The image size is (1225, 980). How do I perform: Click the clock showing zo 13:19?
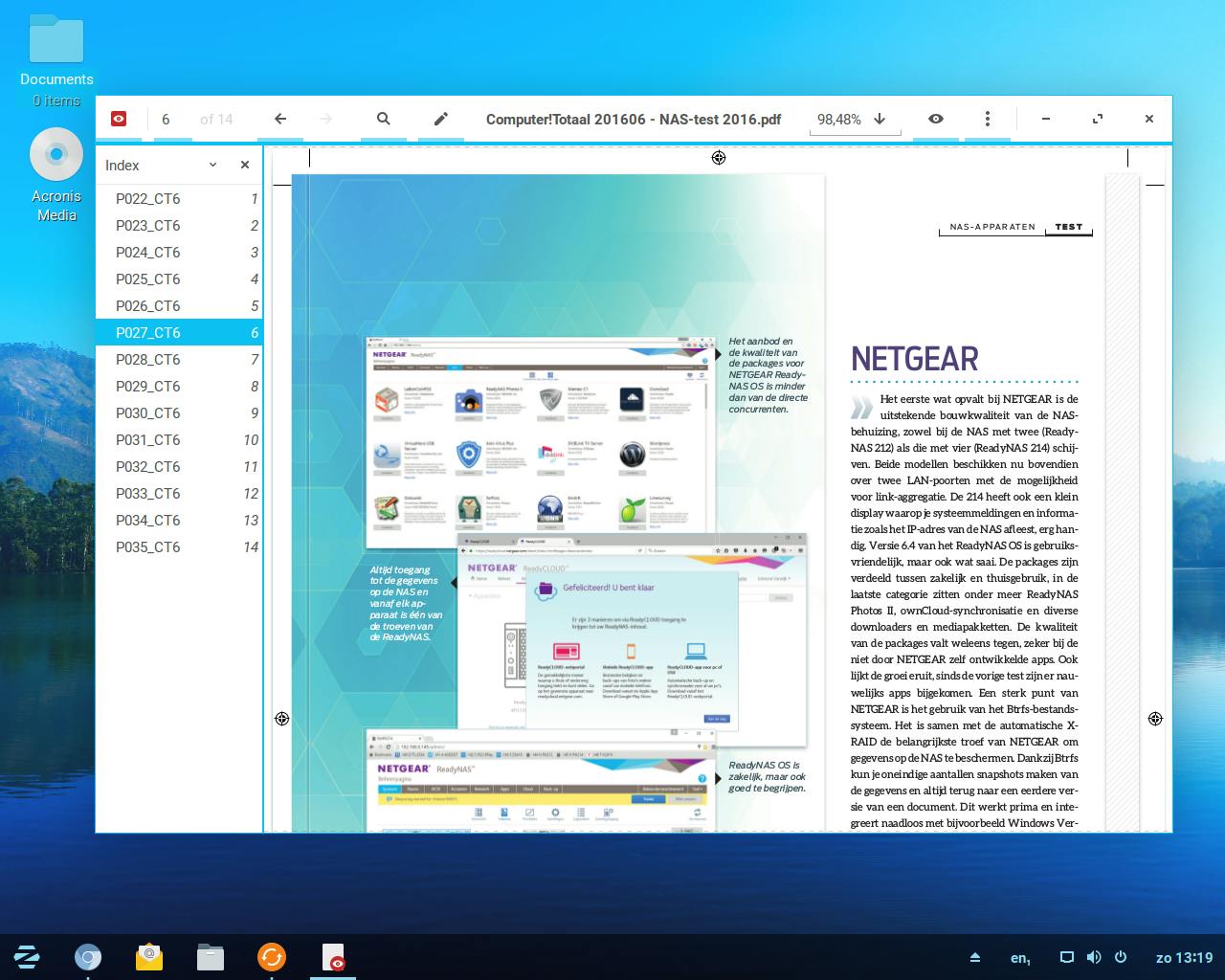[1184, 957]
